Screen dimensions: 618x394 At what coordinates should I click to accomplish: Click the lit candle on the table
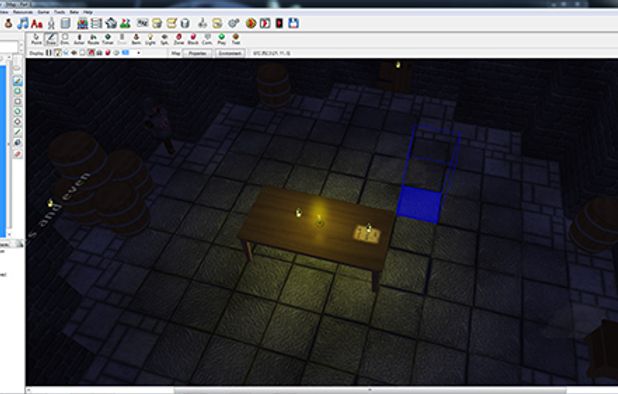319,221
